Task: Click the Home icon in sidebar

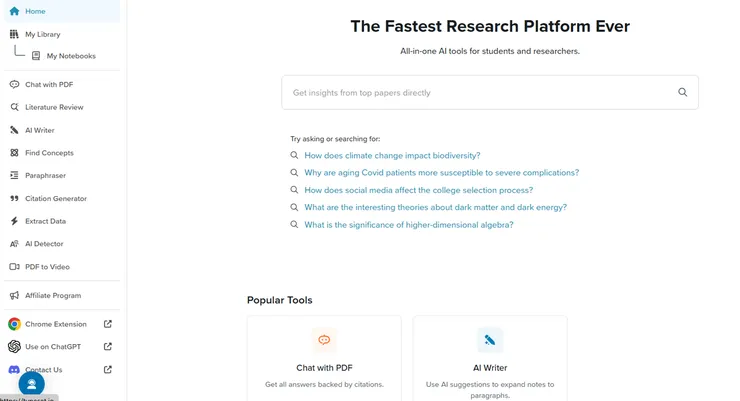Action: click(x=14, y=11)
